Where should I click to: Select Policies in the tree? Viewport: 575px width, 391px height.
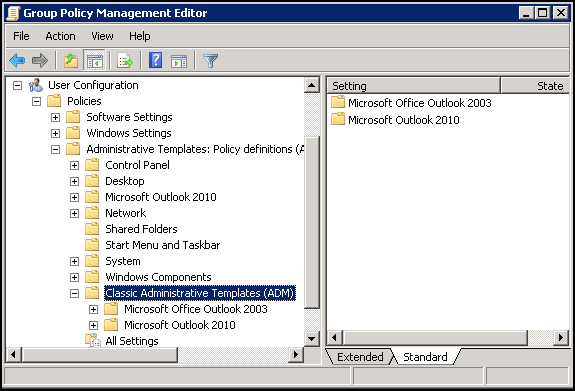[x=84, y=101]
